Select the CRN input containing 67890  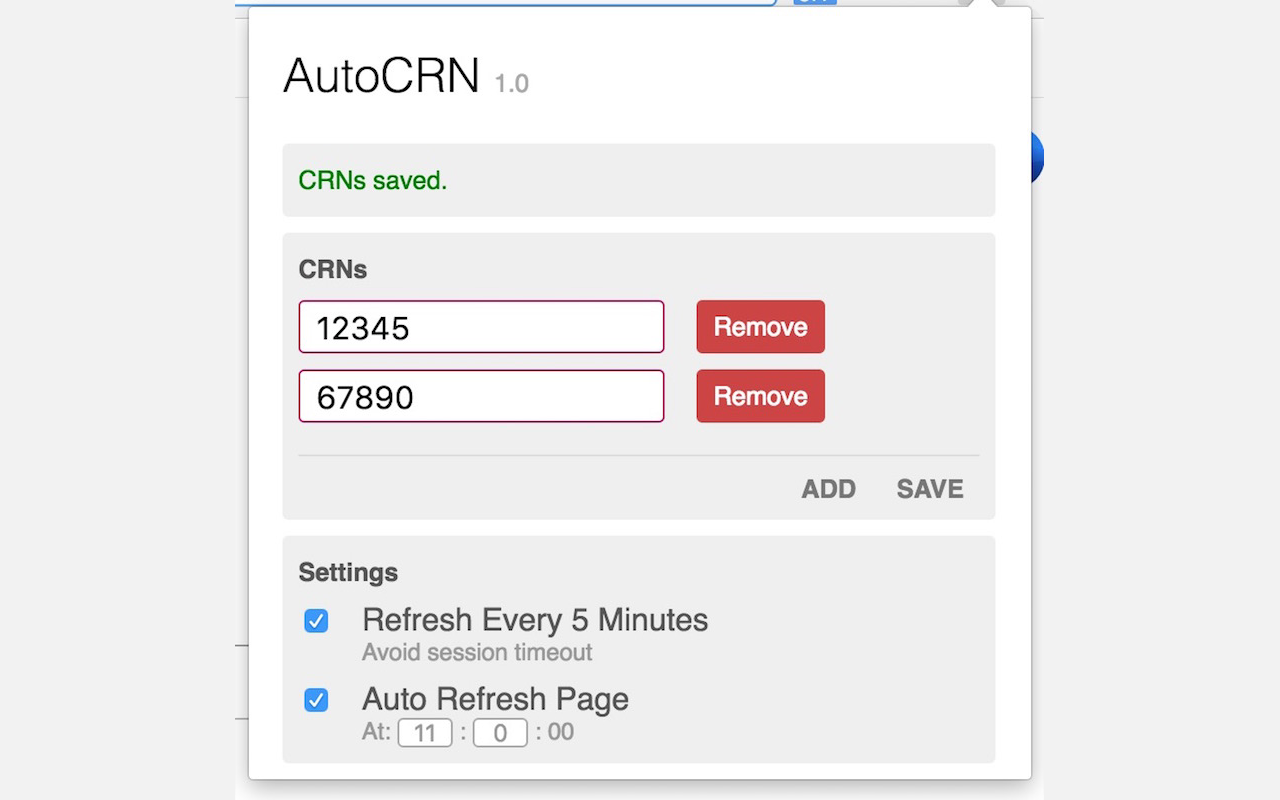click(481, 396)
